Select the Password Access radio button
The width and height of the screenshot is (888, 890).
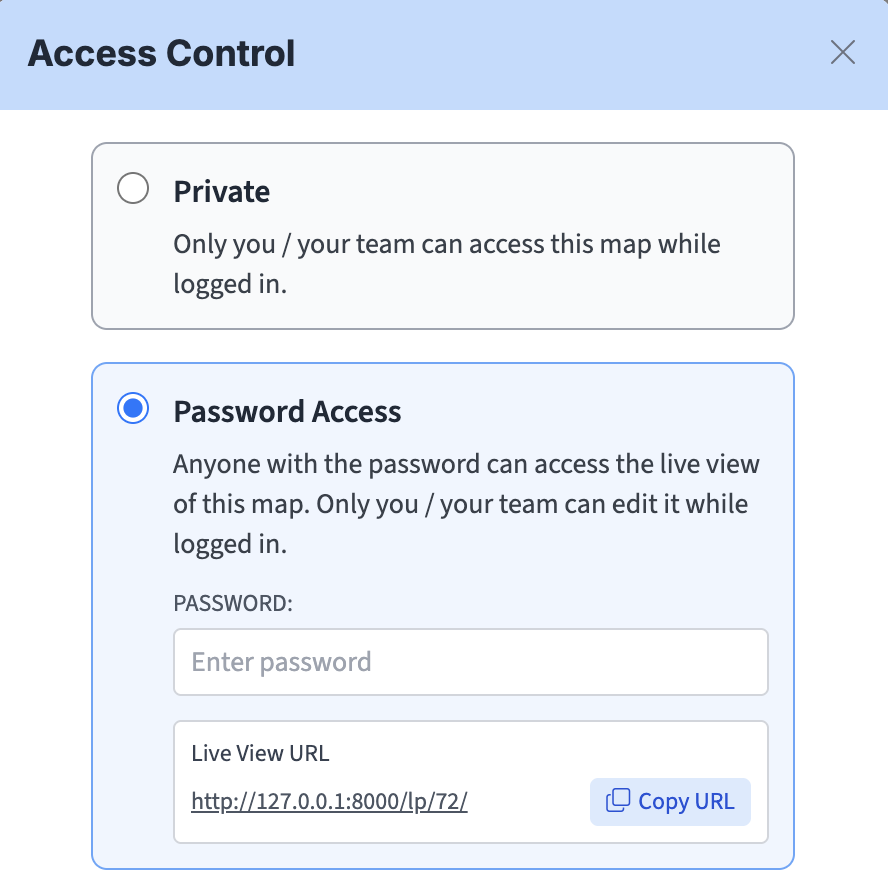click(133, 409)
